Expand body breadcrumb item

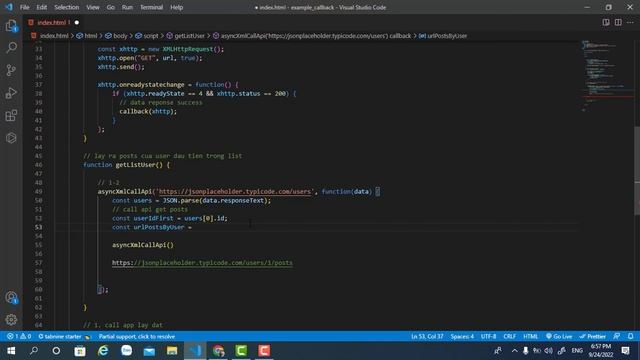[x=116, y=36]
